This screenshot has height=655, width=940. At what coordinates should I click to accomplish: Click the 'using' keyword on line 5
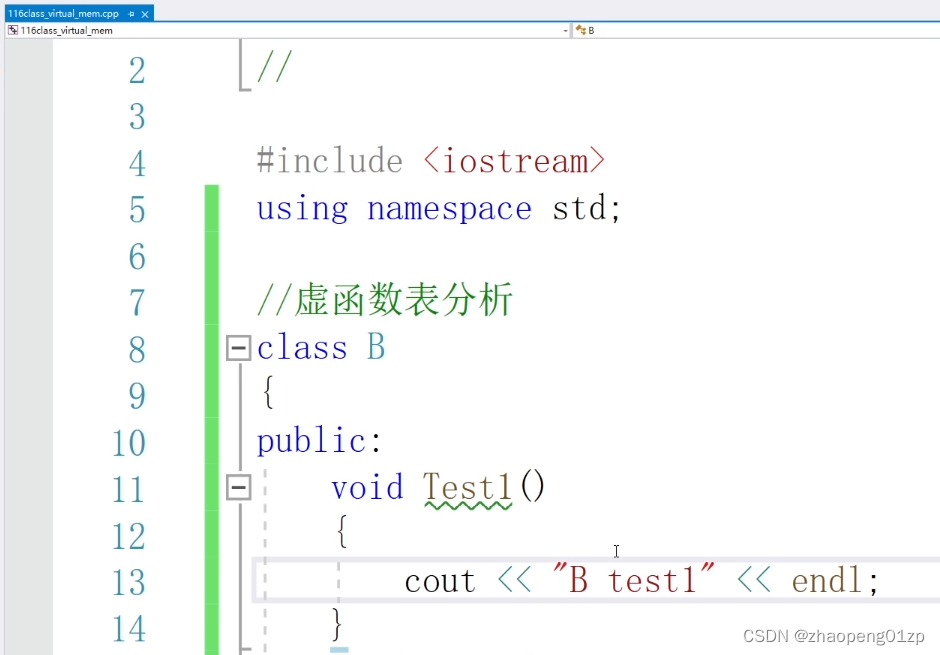[302, 210]
